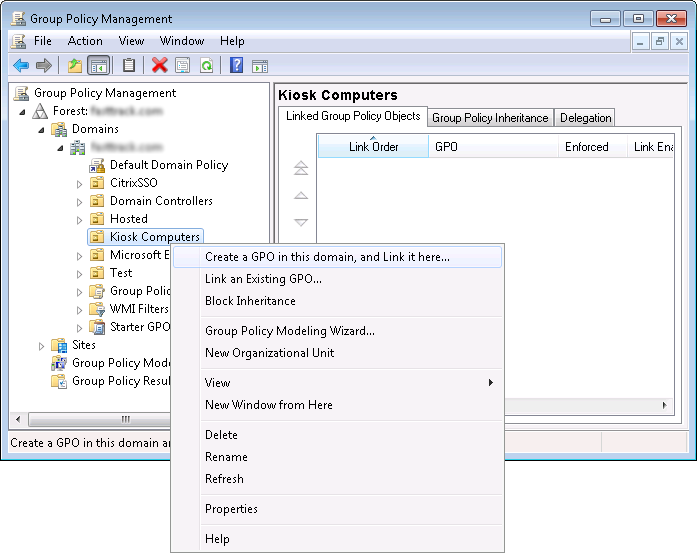This screenshot has width=697, height=553.
Task: Select Delete in the context menu
Action: (x=337, y=435)
